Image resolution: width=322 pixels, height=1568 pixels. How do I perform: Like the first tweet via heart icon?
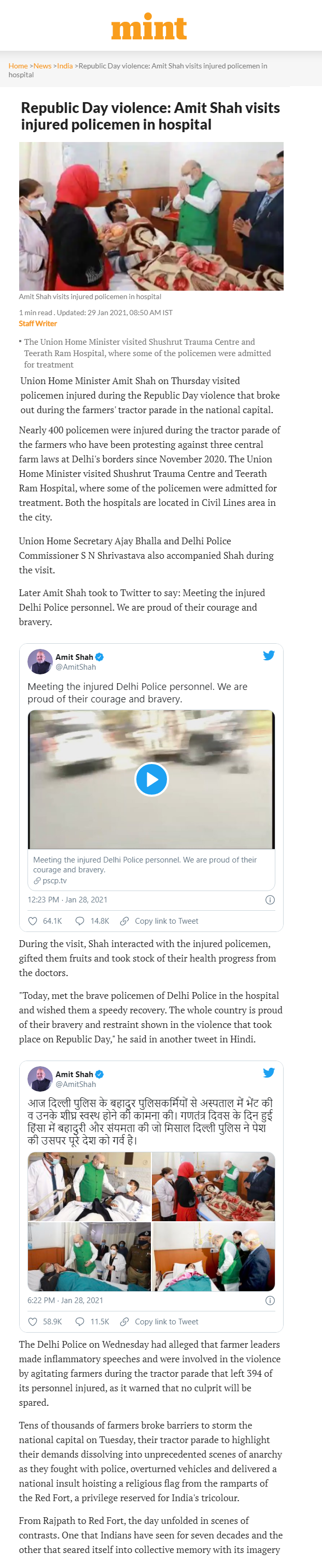[x=33, y=921]
